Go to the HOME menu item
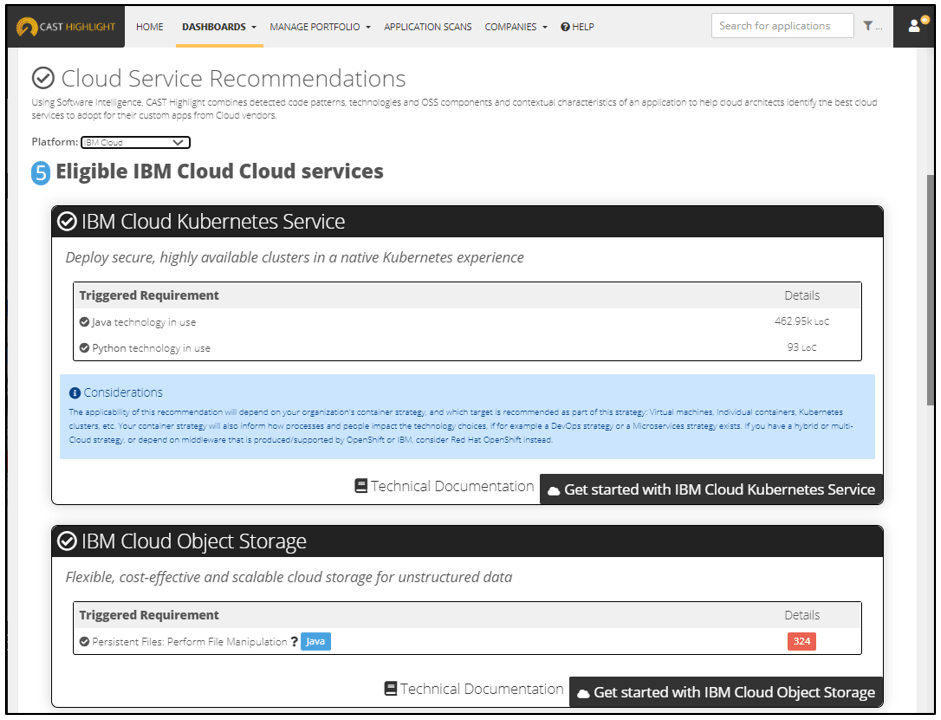Image resolution: width=941 pixels, height=720 pixels. (x=149, y=27)
